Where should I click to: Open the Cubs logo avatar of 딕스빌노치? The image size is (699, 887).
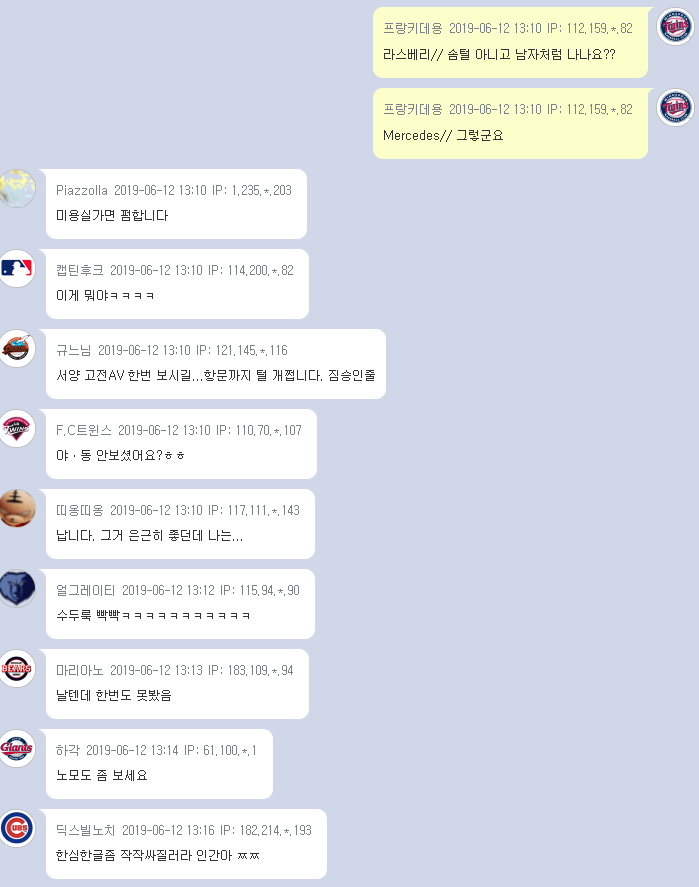[17, 828]
